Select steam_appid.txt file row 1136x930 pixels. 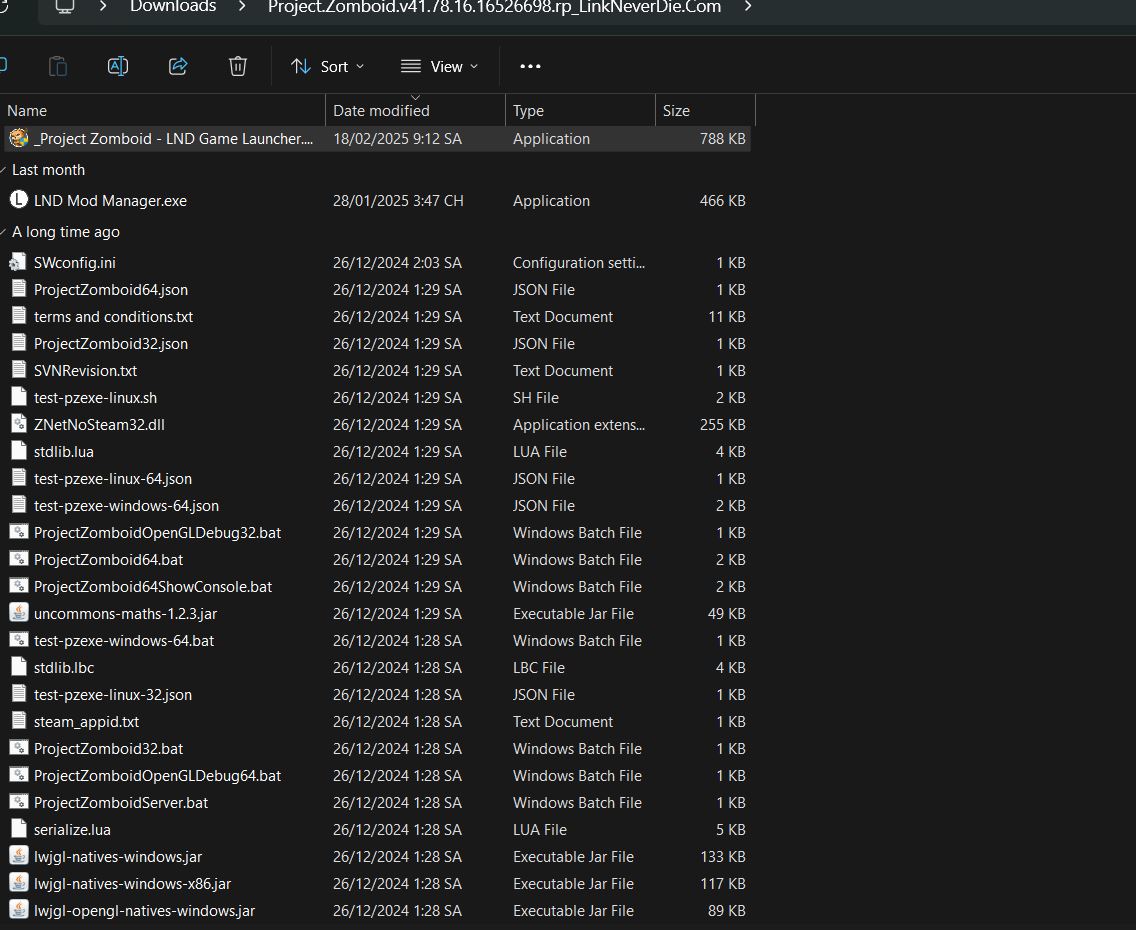[x=86, y=721]
